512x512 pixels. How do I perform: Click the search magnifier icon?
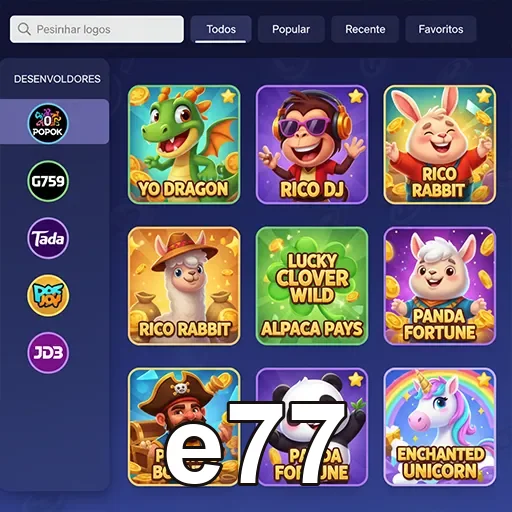[24, 29]
